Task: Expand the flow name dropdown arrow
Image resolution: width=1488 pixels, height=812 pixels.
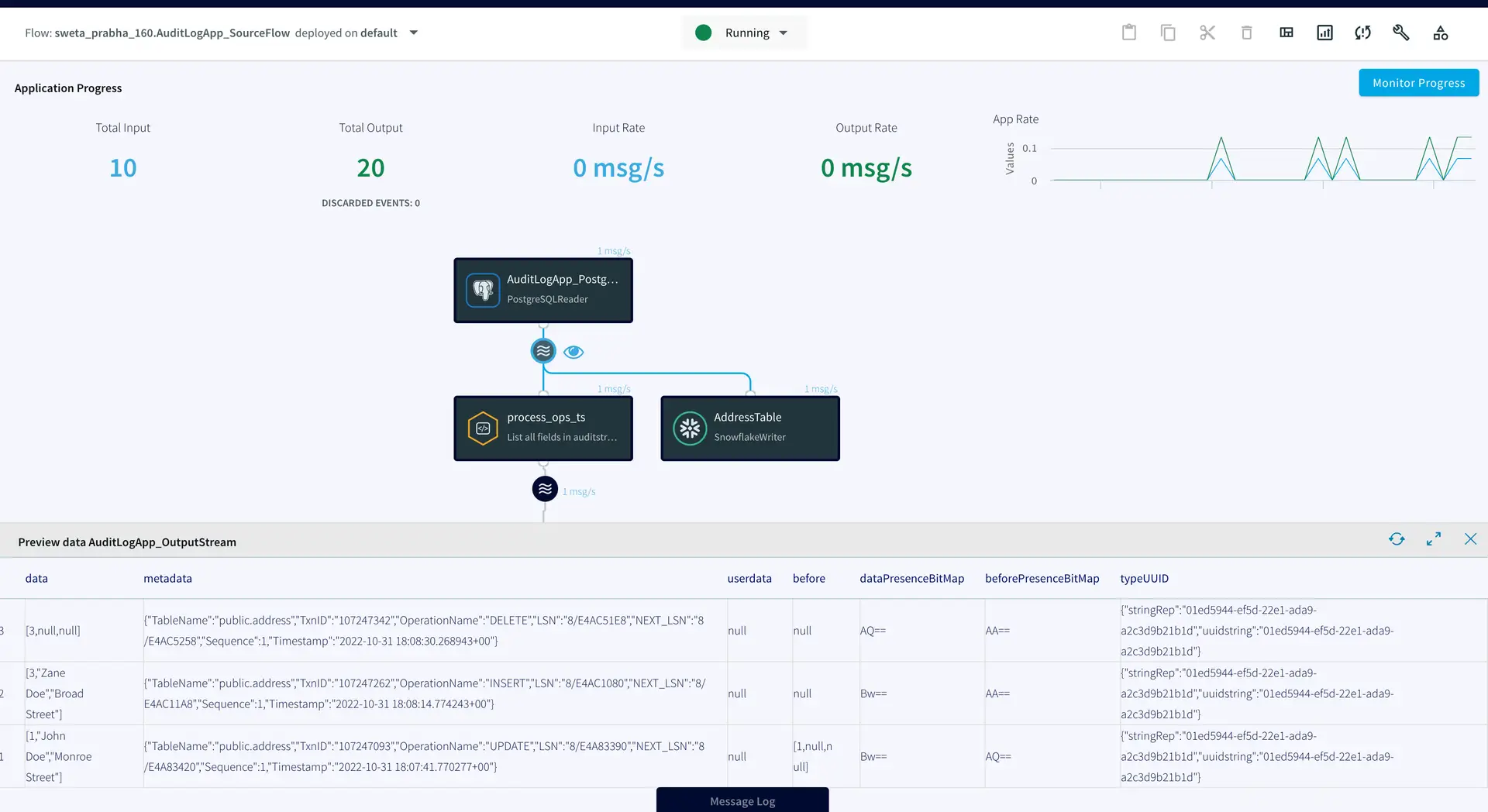Action: tap(414, 33)
